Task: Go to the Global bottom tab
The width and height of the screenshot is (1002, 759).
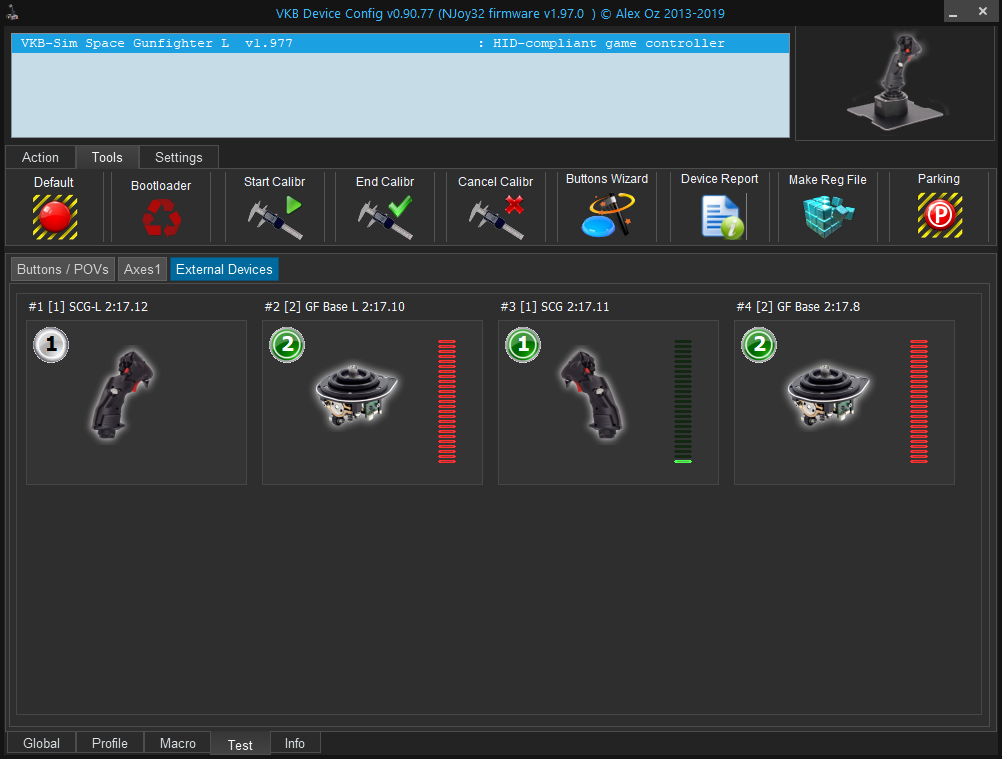Action: (42, 744)
